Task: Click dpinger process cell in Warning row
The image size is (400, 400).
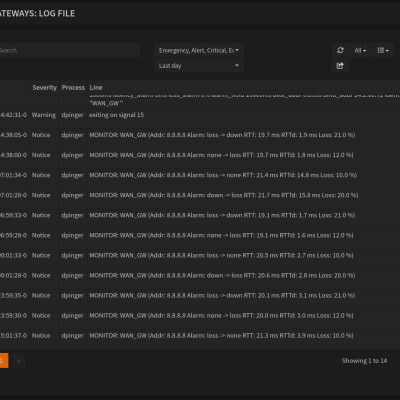Action: (x=72, y=115)
